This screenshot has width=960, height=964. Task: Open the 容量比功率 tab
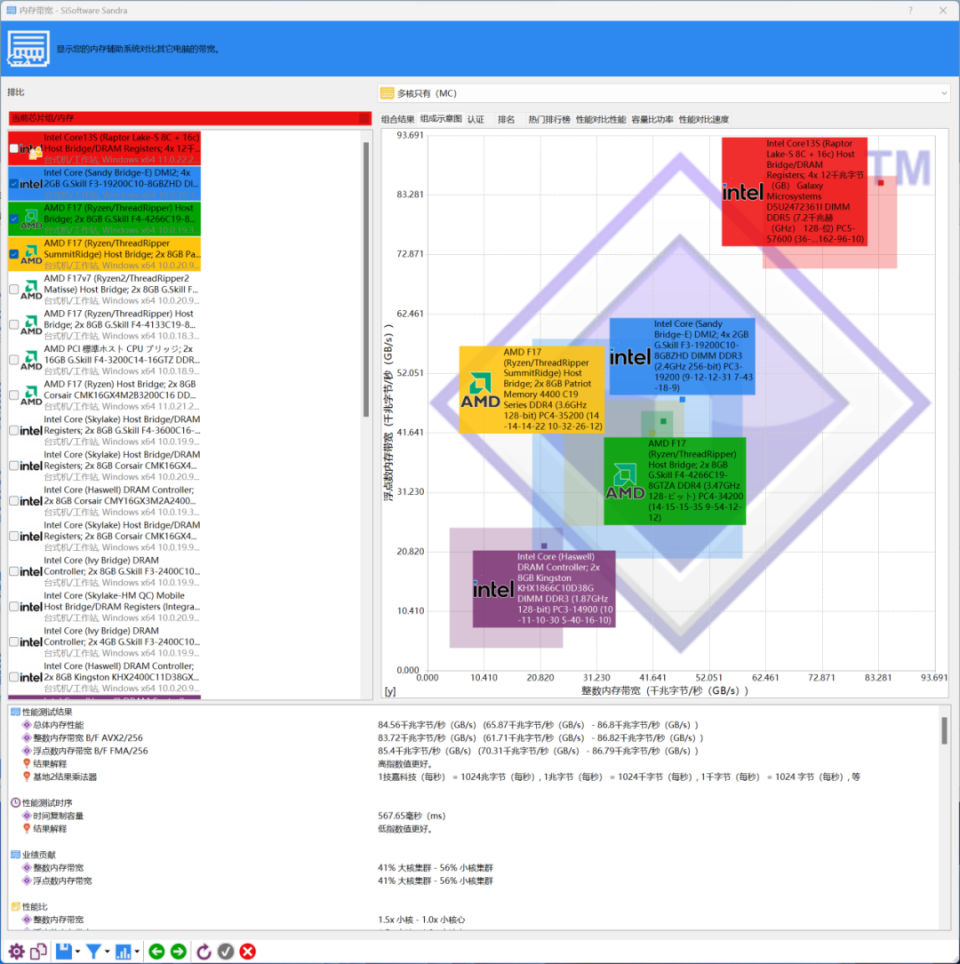(x=652, y=119)
